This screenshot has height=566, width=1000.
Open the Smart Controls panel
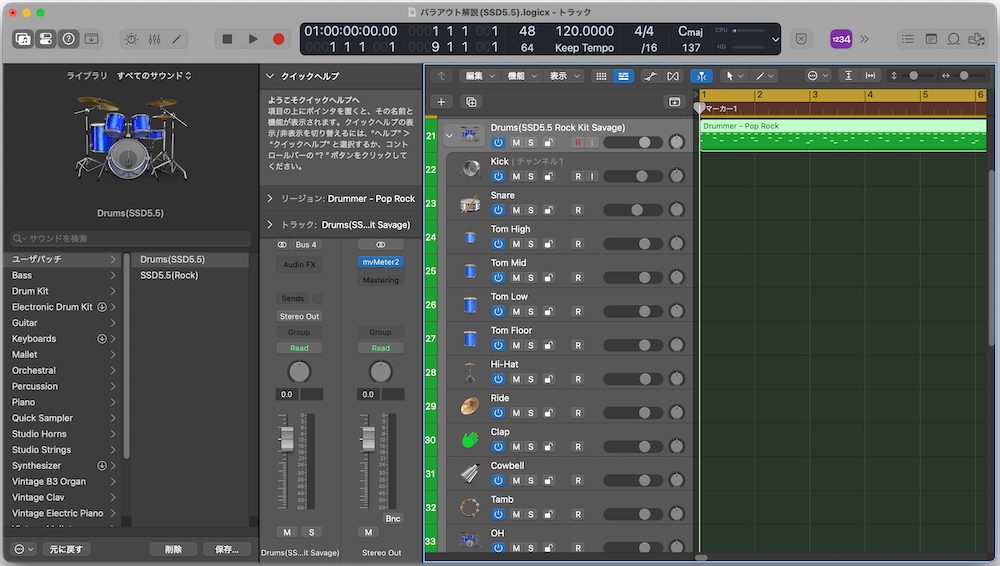[x=132, y=39]
